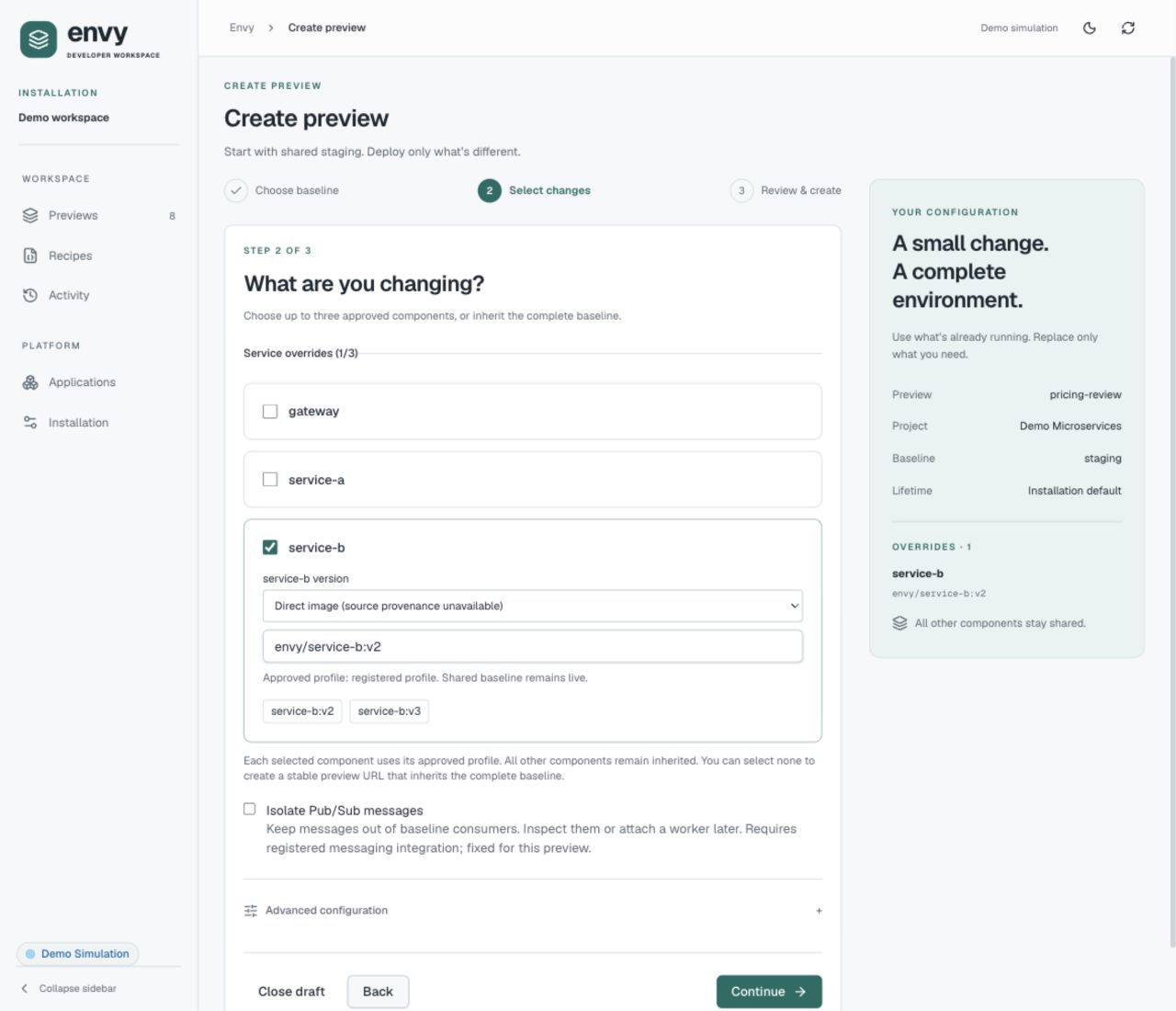Expand the Advanced configuration section
Viewport: 1176px width, 1011px height.
point(533,911)
